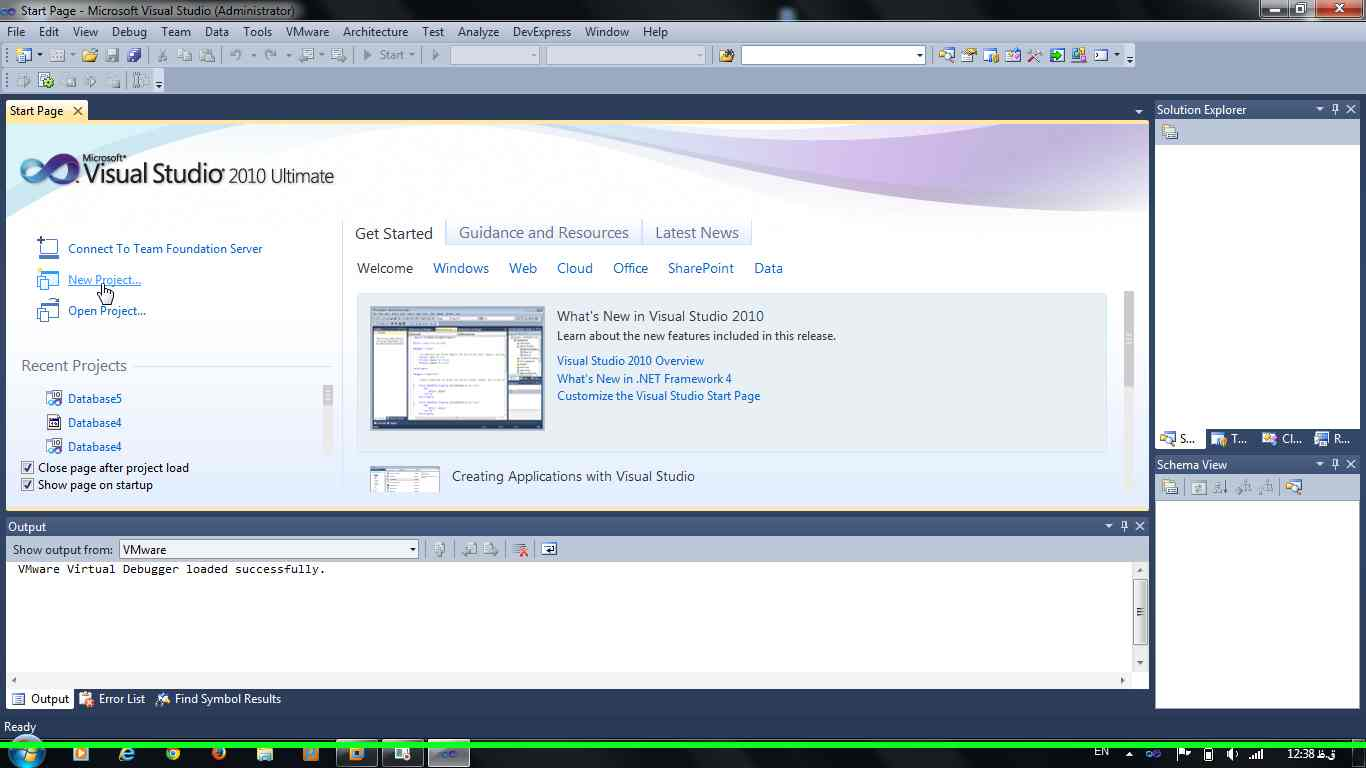Open Visual Studio 2010 Overview link

point(630,361)
